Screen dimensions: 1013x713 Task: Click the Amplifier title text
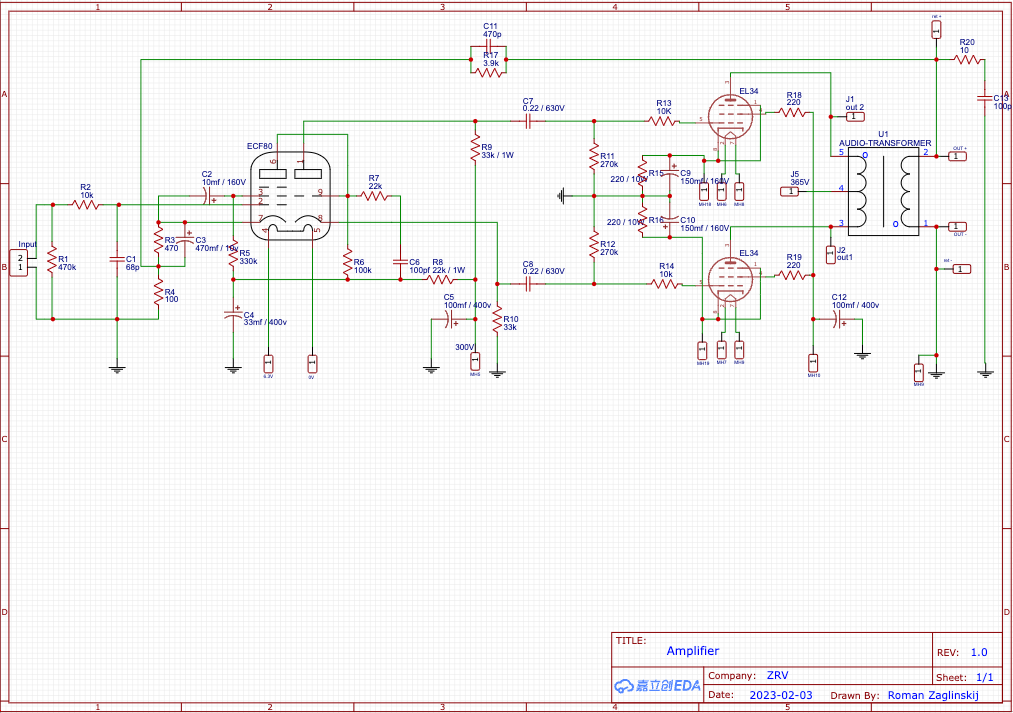click(x=692, y=651)
